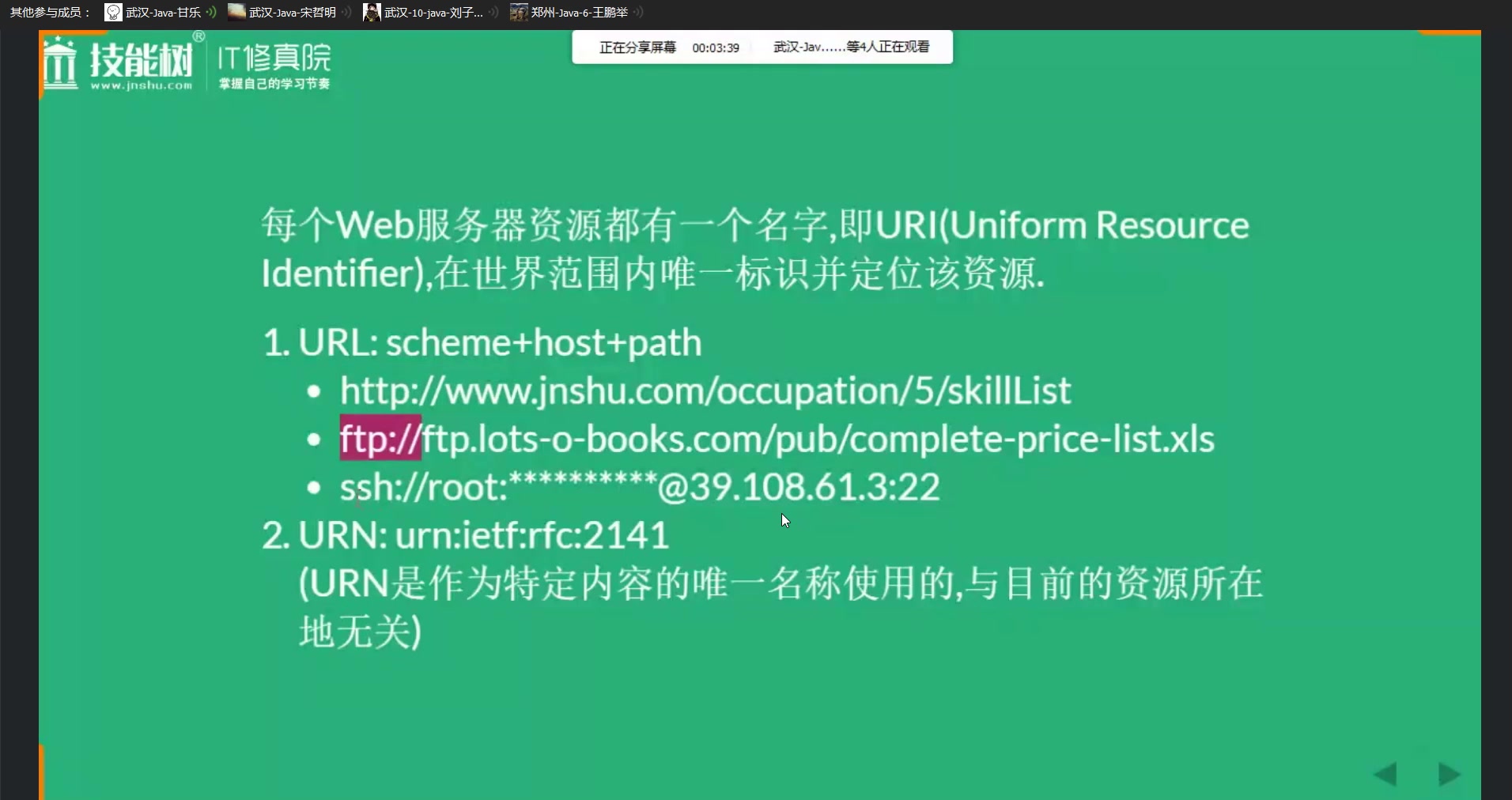This screenshot has height=800, width=1512.
Task: Click speaker icon beside 武汉-Java-甘乐
Action: point(211,12)
